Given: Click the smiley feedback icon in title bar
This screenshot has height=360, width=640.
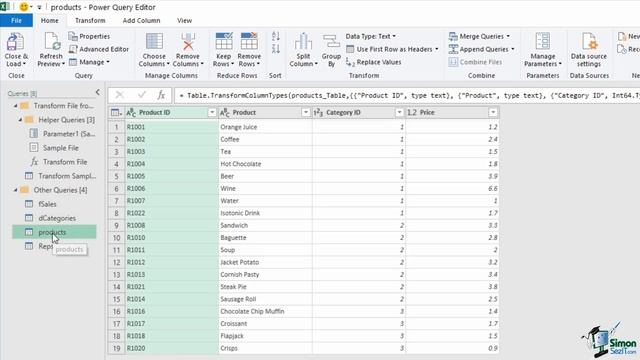Looking at the screenshot, I should [24, 7].
